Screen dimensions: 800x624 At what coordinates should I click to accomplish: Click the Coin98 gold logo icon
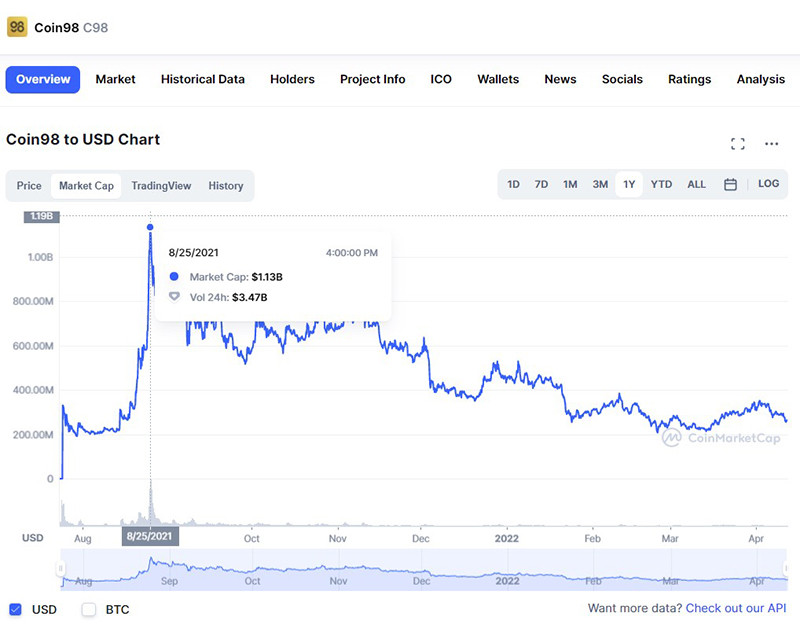[17, 27]
